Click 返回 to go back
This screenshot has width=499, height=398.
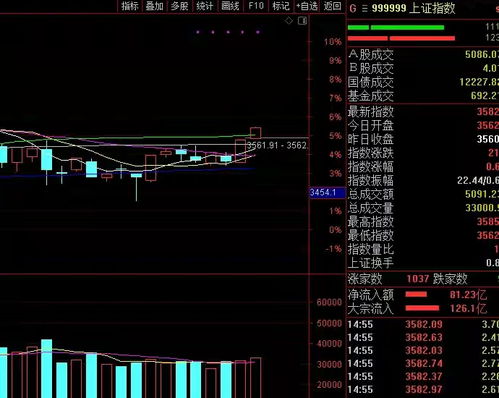pos(332,6)
